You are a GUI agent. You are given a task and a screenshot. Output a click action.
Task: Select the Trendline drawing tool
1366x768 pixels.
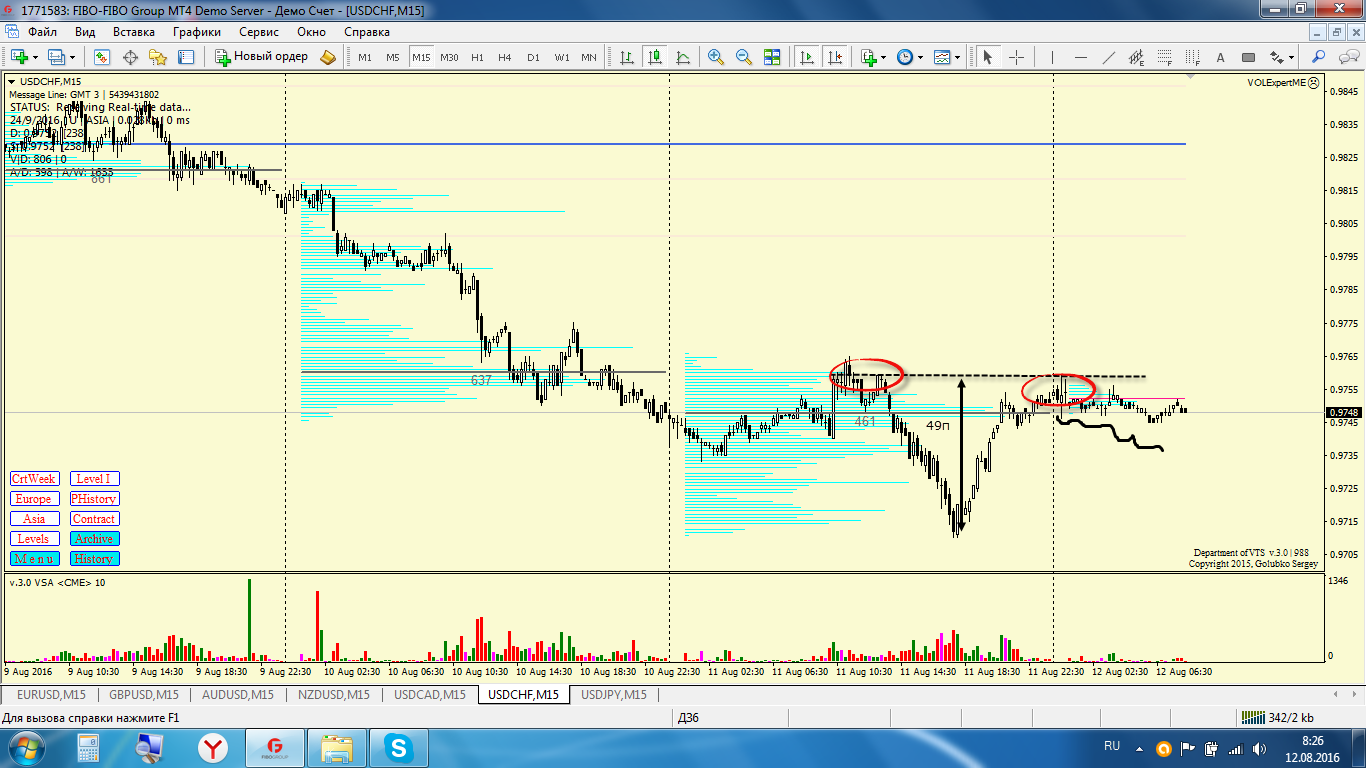1108,57
